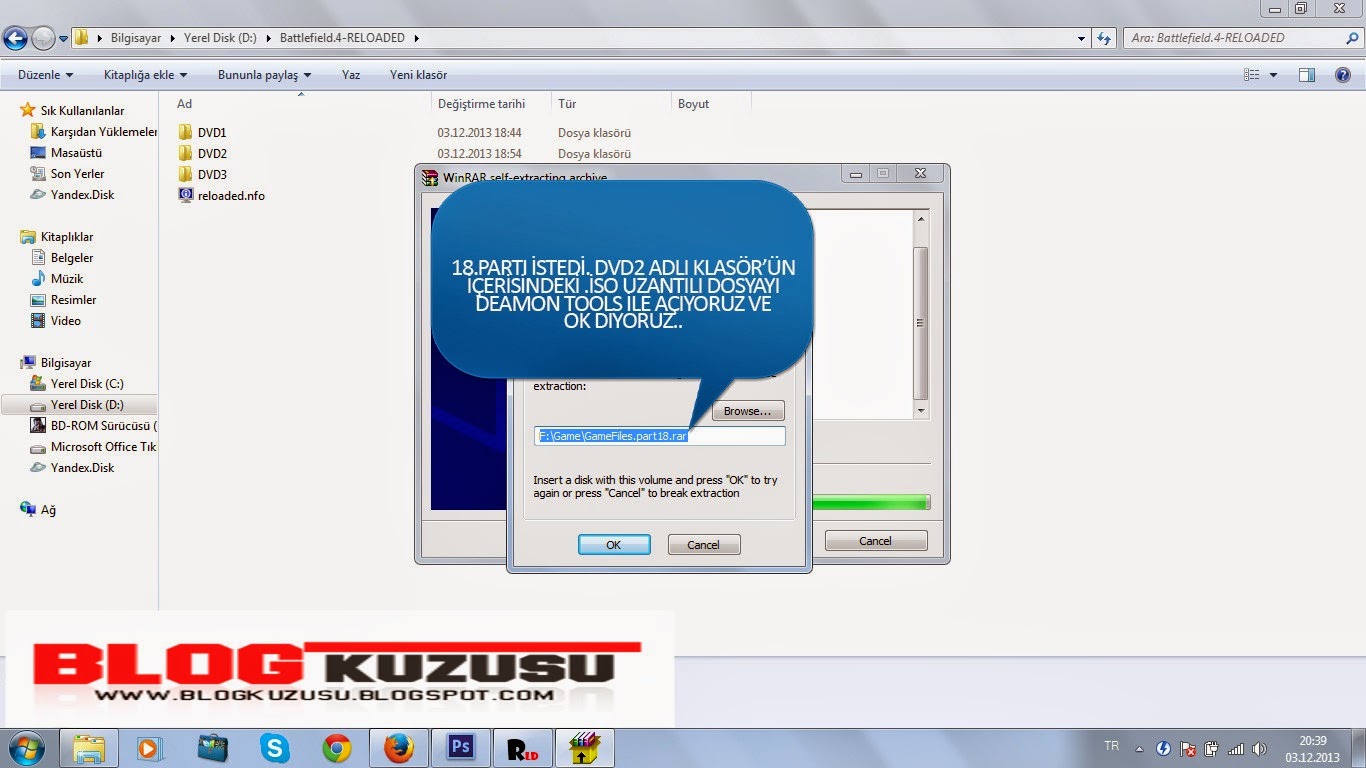Click Browse... in the WinRAR volume dialog
This screenshot has height=768, width=1366.
tap(748, 411)
